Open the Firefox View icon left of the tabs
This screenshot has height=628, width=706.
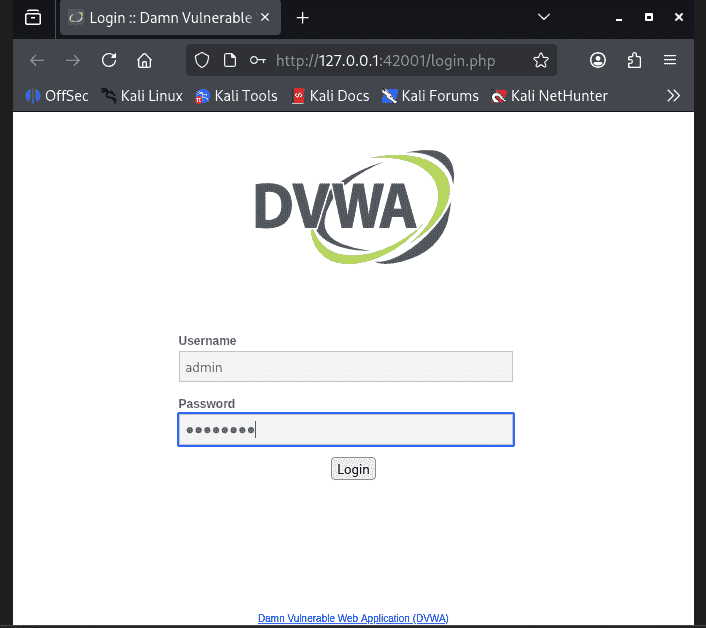point(33,18)
